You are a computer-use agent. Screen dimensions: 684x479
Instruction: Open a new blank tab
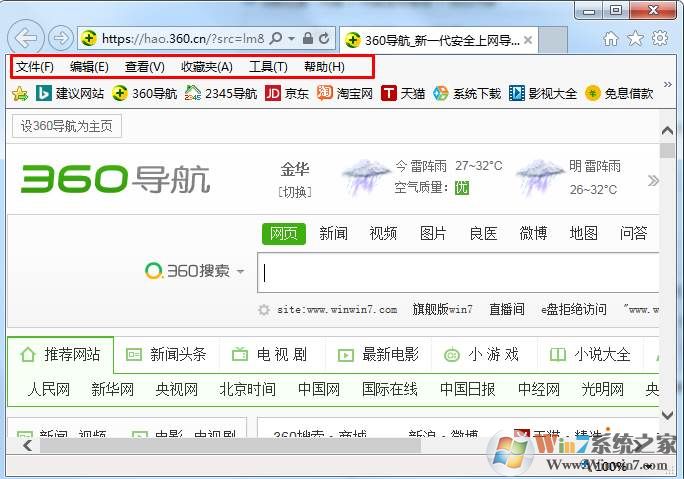[552, 40]
